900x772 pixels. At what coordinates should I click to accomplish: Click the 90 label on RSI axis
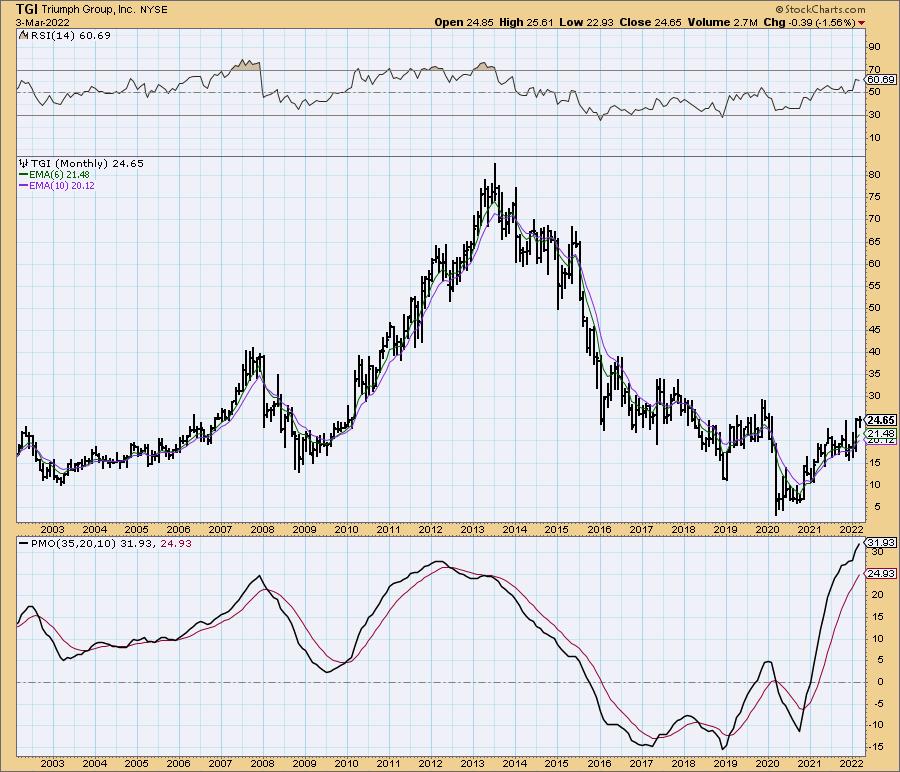(x=874, y=46)
